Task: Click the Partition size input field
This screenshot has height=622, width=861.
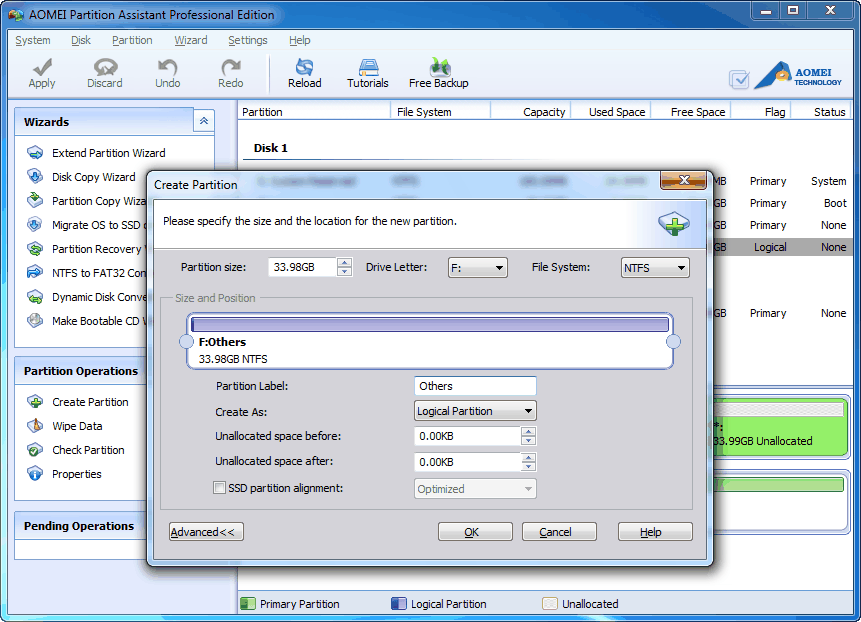Action: 302,267
